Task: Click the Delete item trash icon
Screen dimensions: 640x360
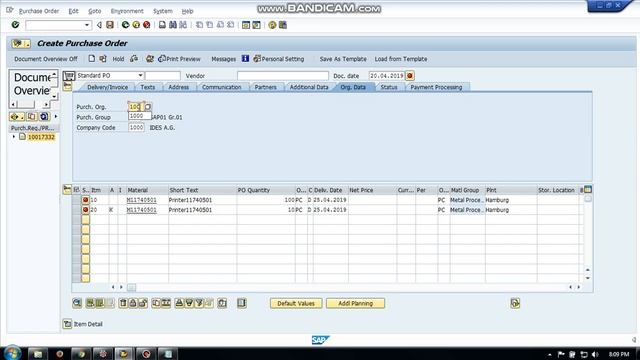Action: coord(123,303)
